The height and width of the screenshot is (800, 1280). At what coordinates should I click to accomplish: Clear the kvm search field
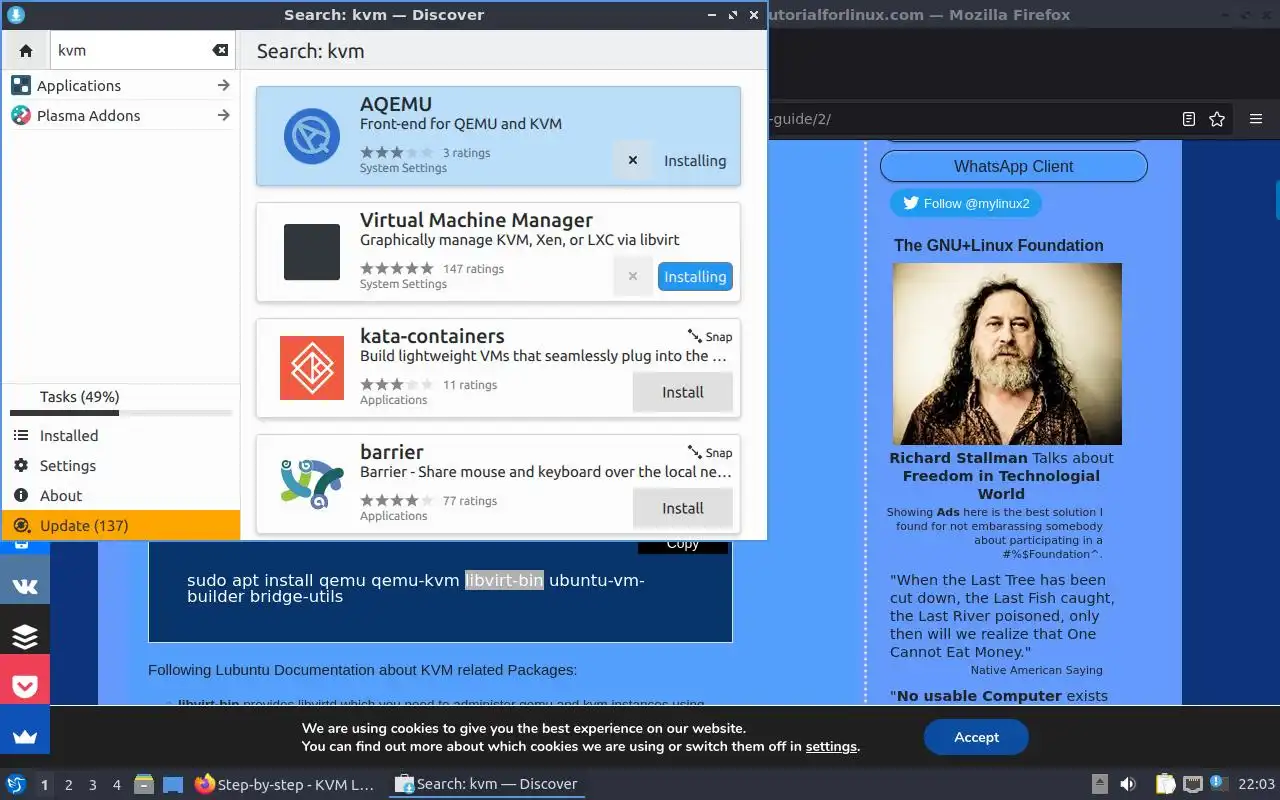[x=220, y=50]
